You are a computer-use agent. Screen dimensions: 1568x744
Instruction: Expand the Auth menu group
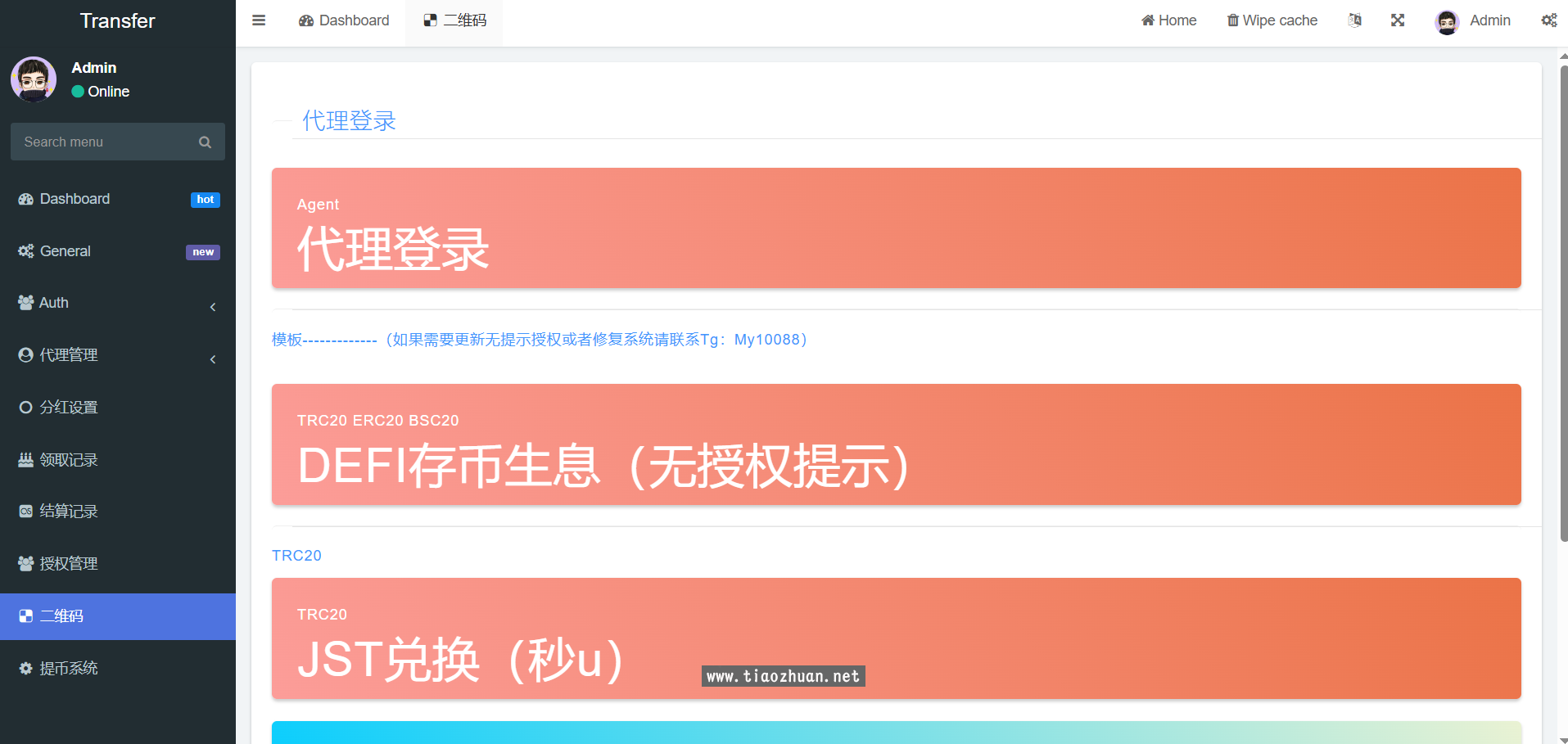tap(118, 303)
